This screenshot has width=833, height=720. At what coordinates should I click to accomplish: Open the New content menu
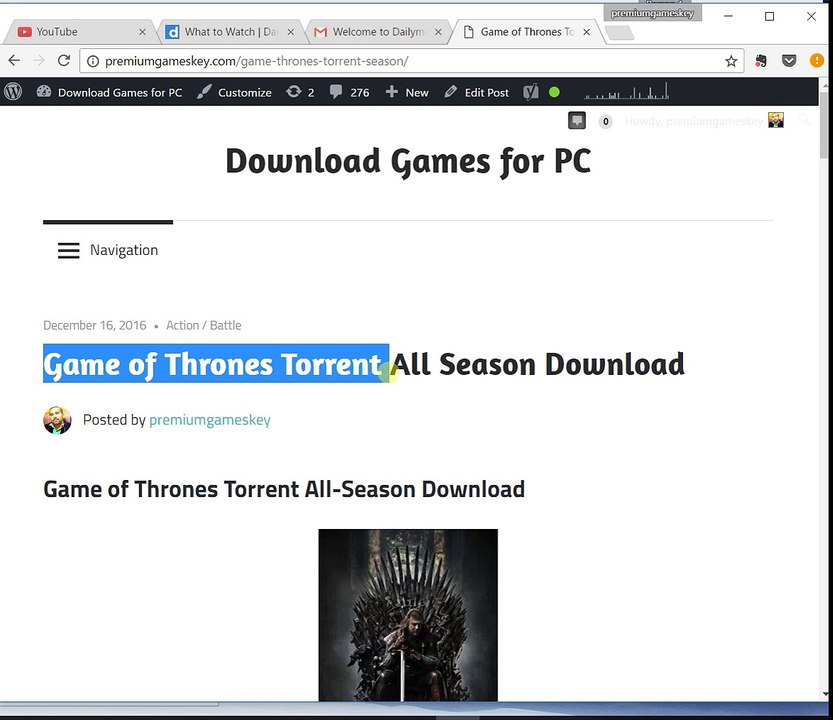tap(407, 92)
